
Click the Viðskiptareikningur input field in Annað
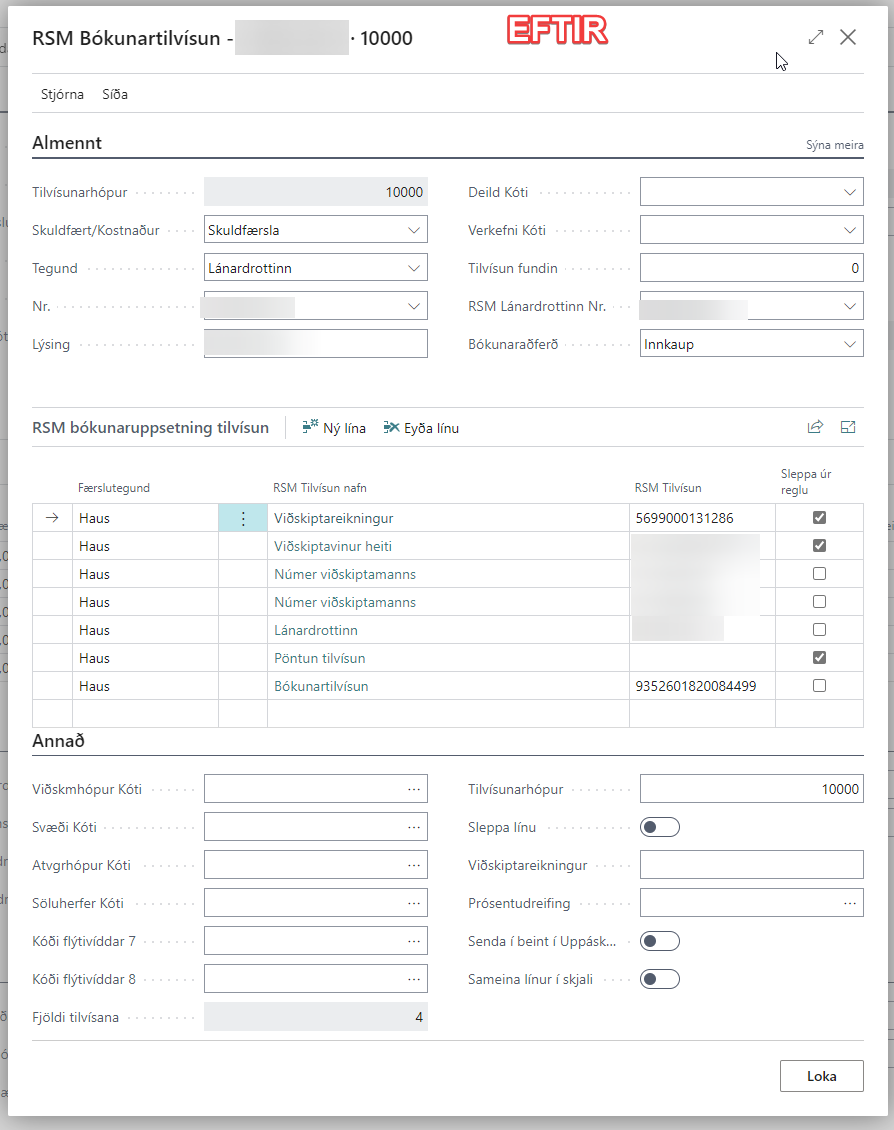click(751, 865)
